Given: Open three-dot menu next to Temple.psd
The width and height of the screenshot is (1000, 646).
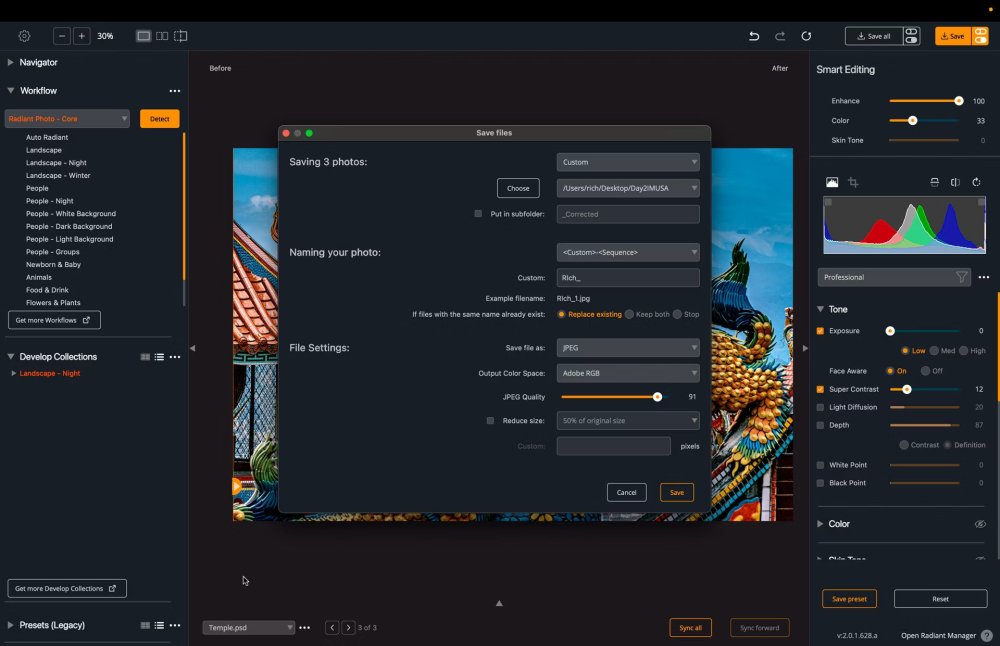Looking at the screenshot, I should [x=305, y=628].
